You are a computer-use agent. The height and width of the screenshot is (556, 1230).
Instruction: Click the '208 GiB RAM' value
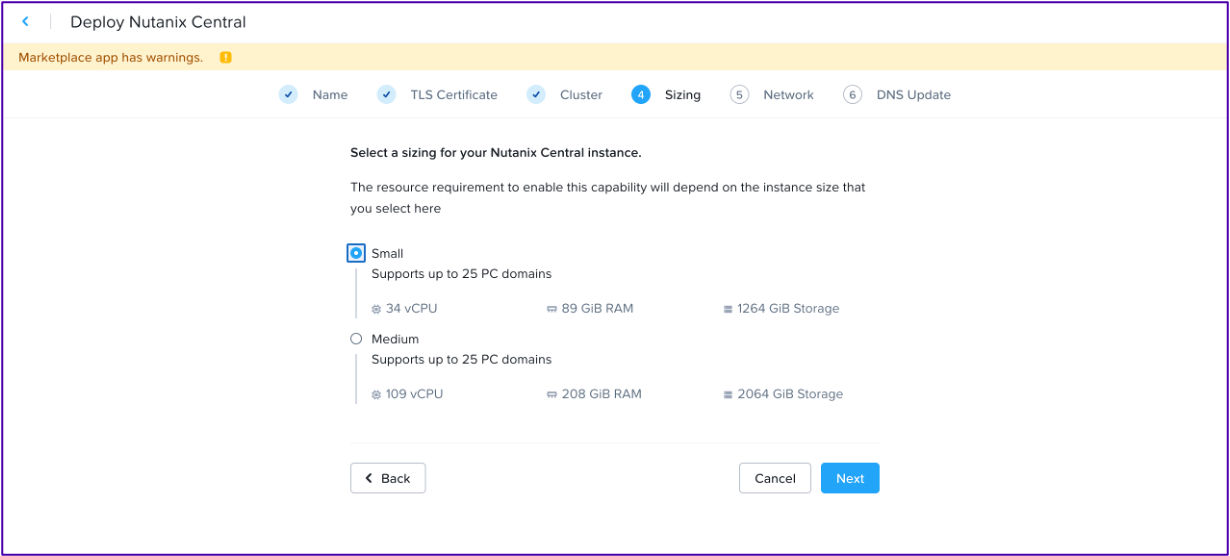click(601, 395)
